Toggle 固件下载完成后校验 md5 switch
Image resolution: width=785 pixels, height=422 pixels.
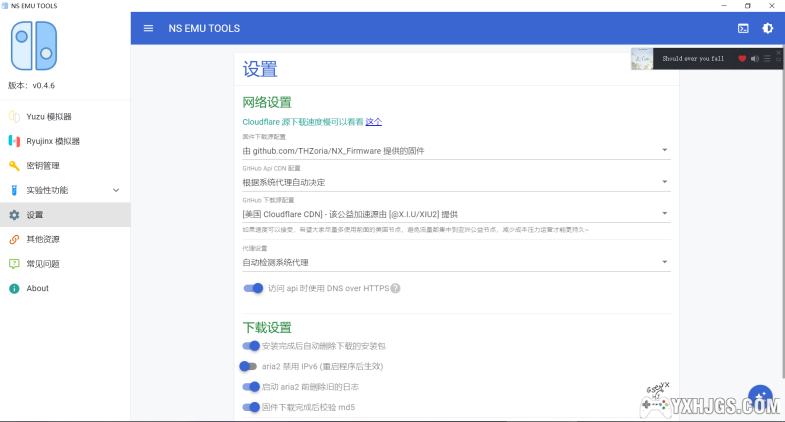(x=251, y=407)
